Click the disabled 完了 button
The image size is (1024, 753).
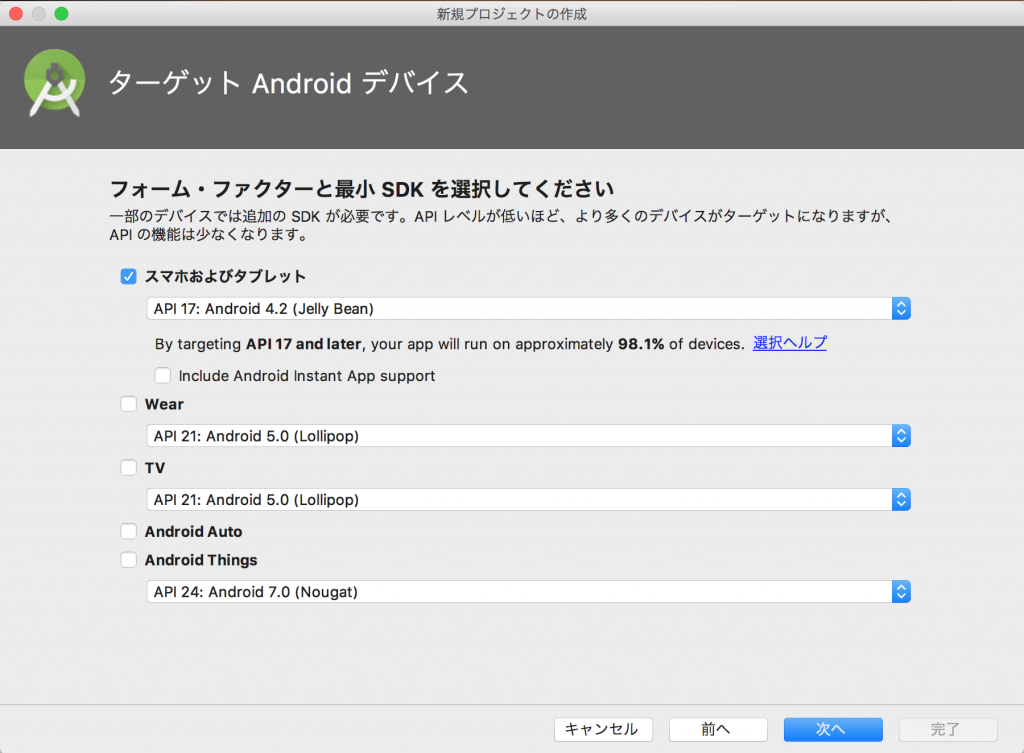(948, 729)
